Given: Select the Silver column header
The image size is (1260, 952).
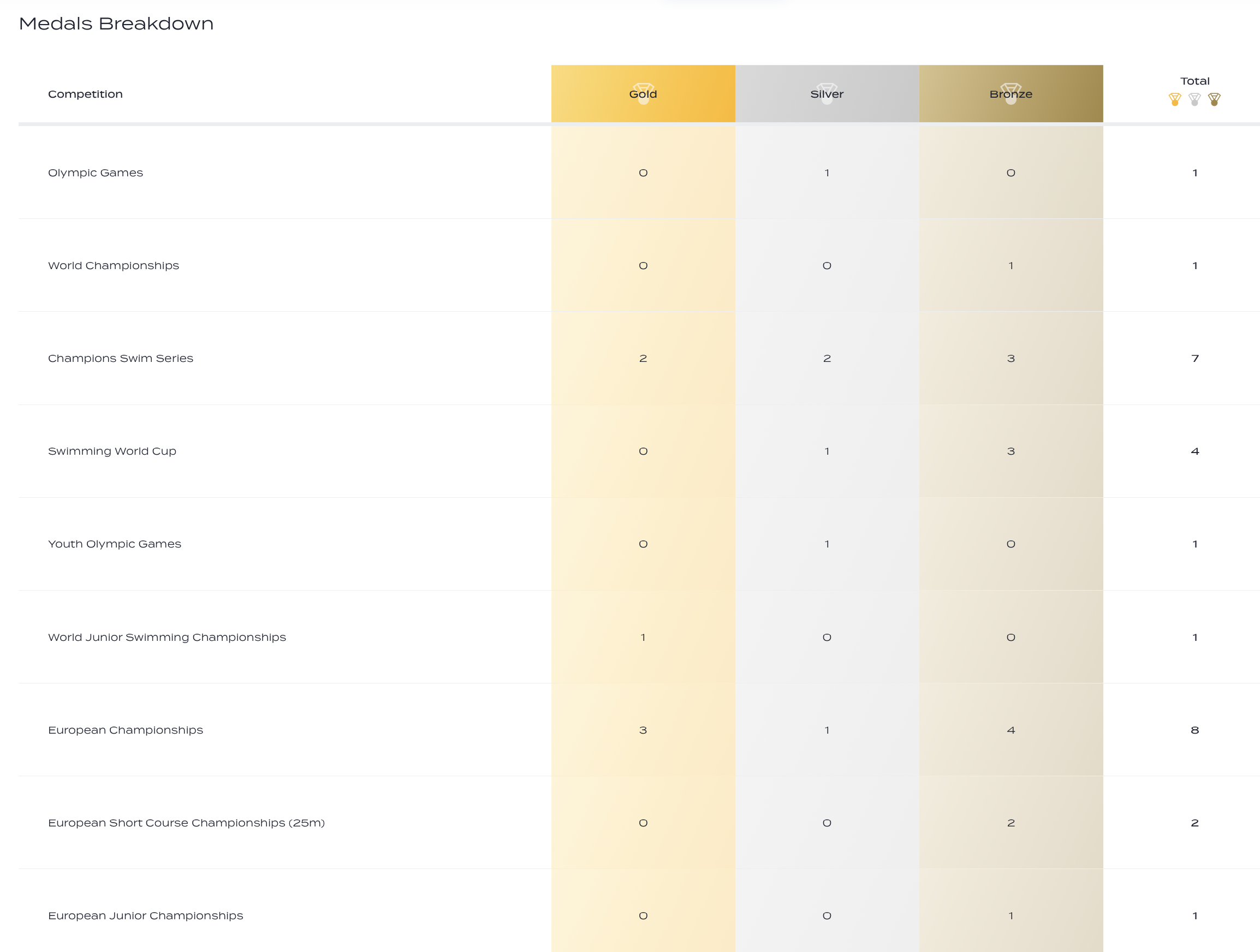Looking at the screenshot, I should 827,93.
